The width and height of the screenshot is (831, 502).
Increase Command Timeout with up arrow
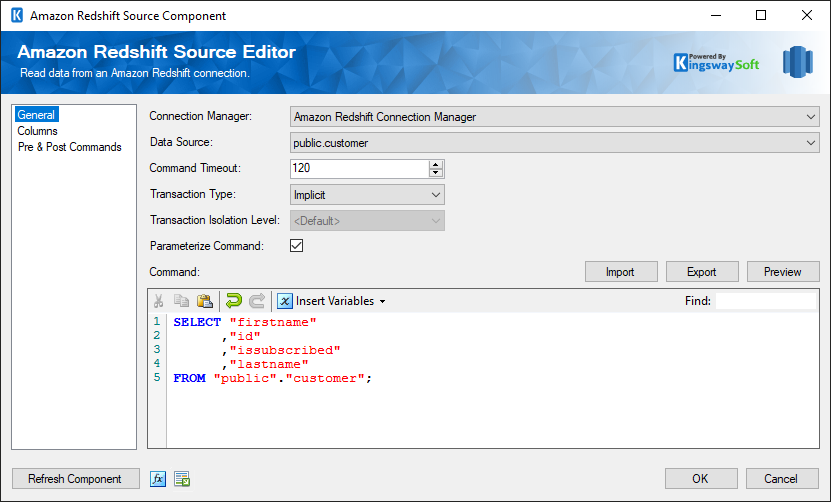pos(436,165)
